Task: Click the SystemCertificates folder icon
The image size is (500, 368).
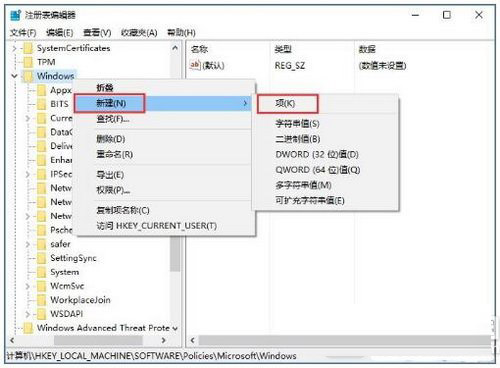Action: (x=28, y=48)
